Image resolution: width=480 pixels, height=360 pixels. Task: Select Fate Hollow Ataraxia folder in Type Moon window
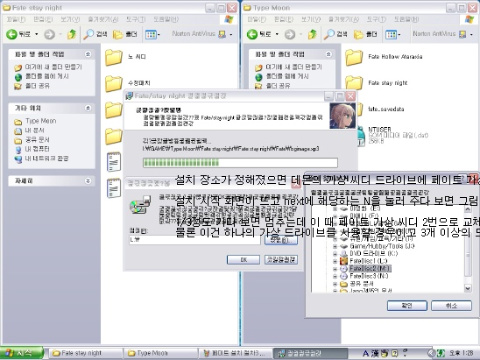[384, 57]
